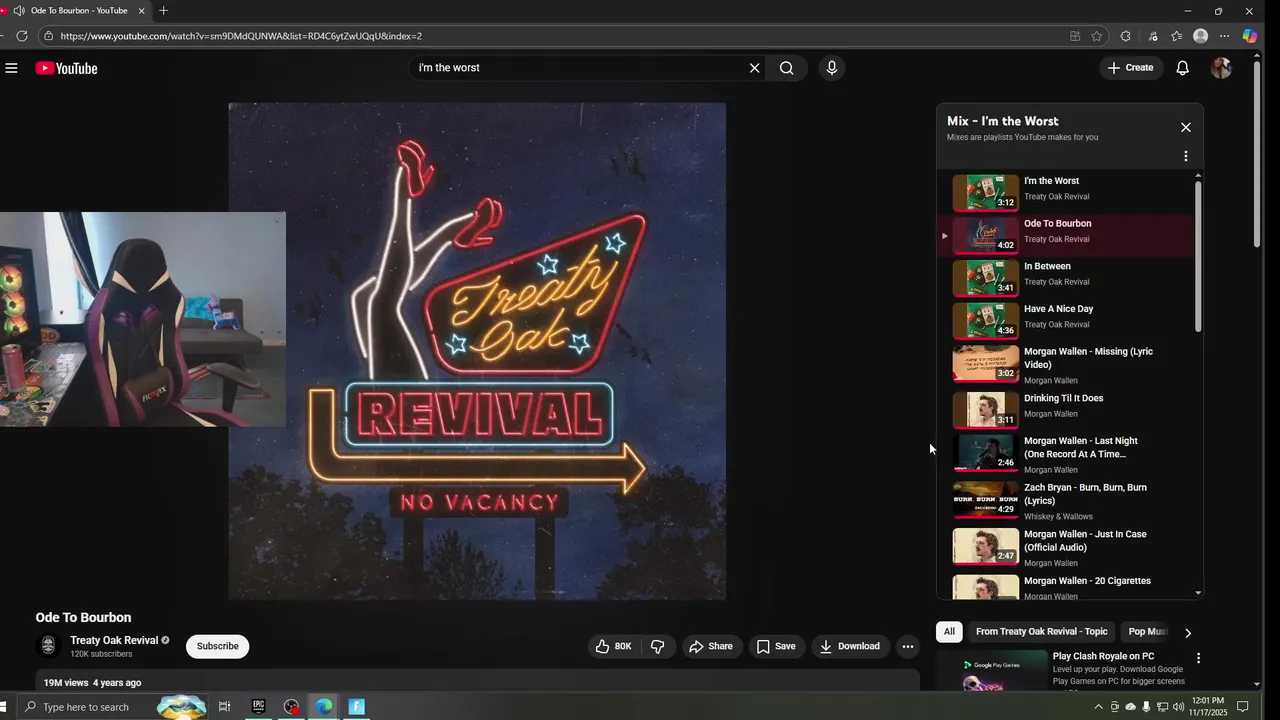Viewport: 1280px width, 720px height.
Task: Play Morgan Wallen - Just In Case
Action: point(1066,548)
